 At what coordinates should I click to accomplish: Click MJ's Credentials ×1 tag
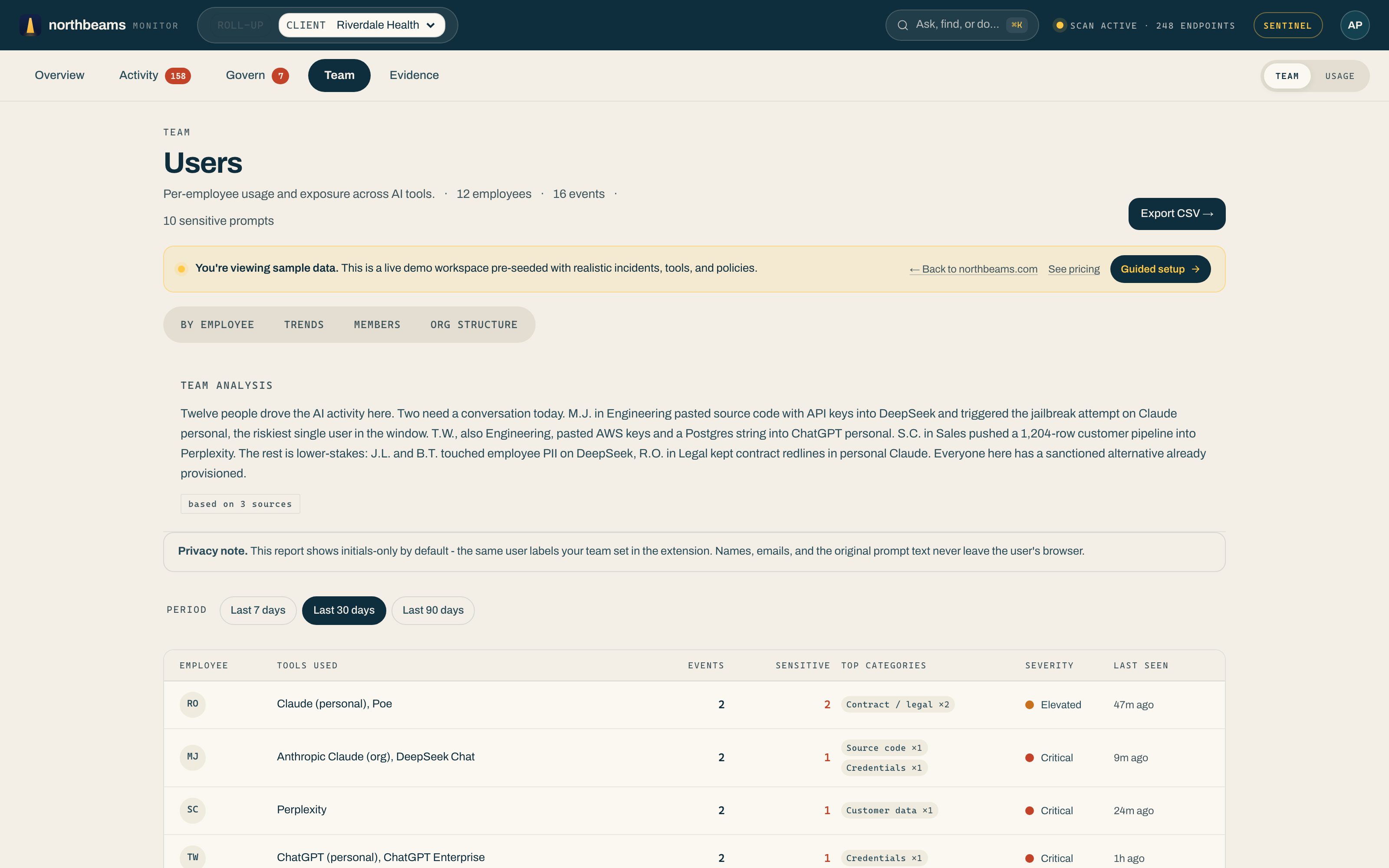click(884, 768)
